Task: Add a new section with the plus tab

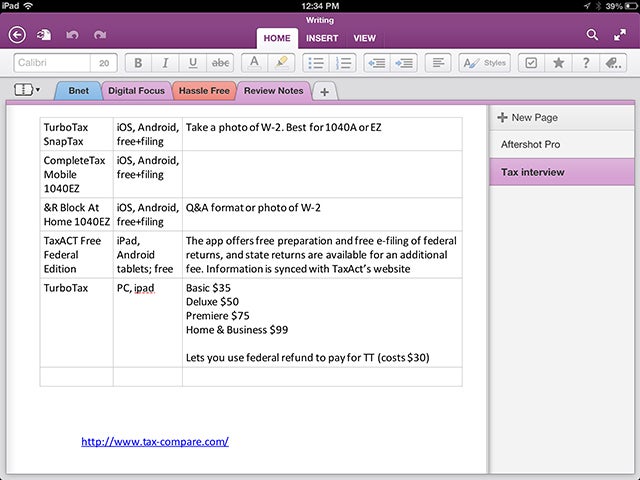Action: (x=324, y=92)
